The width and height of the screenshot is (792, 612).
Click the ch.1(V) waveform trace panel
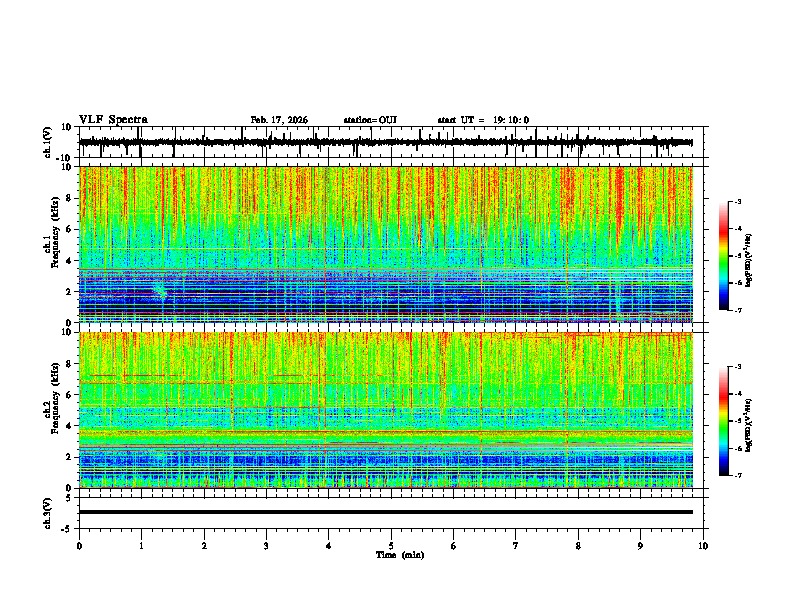tap(393, 142)
